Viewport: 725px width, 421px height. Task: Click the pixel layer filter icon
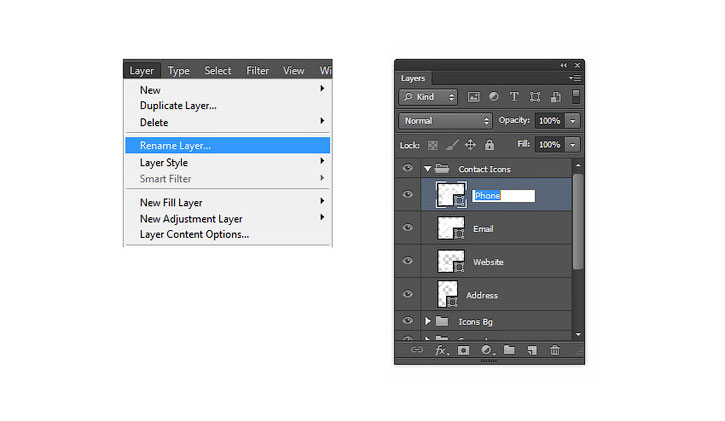(473, 97)
